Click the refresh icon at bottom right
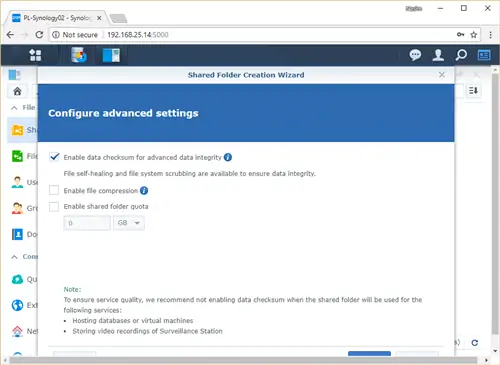This screenshot has height=365, width=500. (x=475, y=343)
